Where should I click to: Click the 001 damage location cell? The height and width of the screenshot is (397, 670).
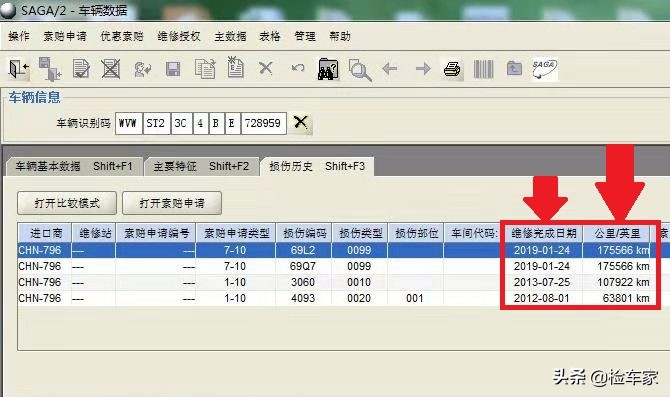(415, 298)
